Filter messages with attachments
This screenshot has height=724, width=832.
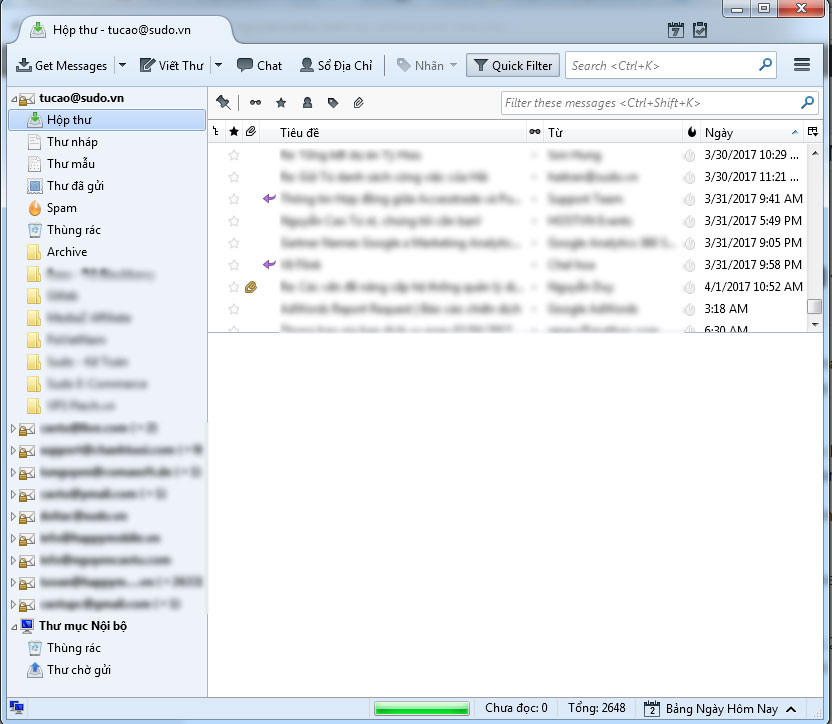[357, 102]
